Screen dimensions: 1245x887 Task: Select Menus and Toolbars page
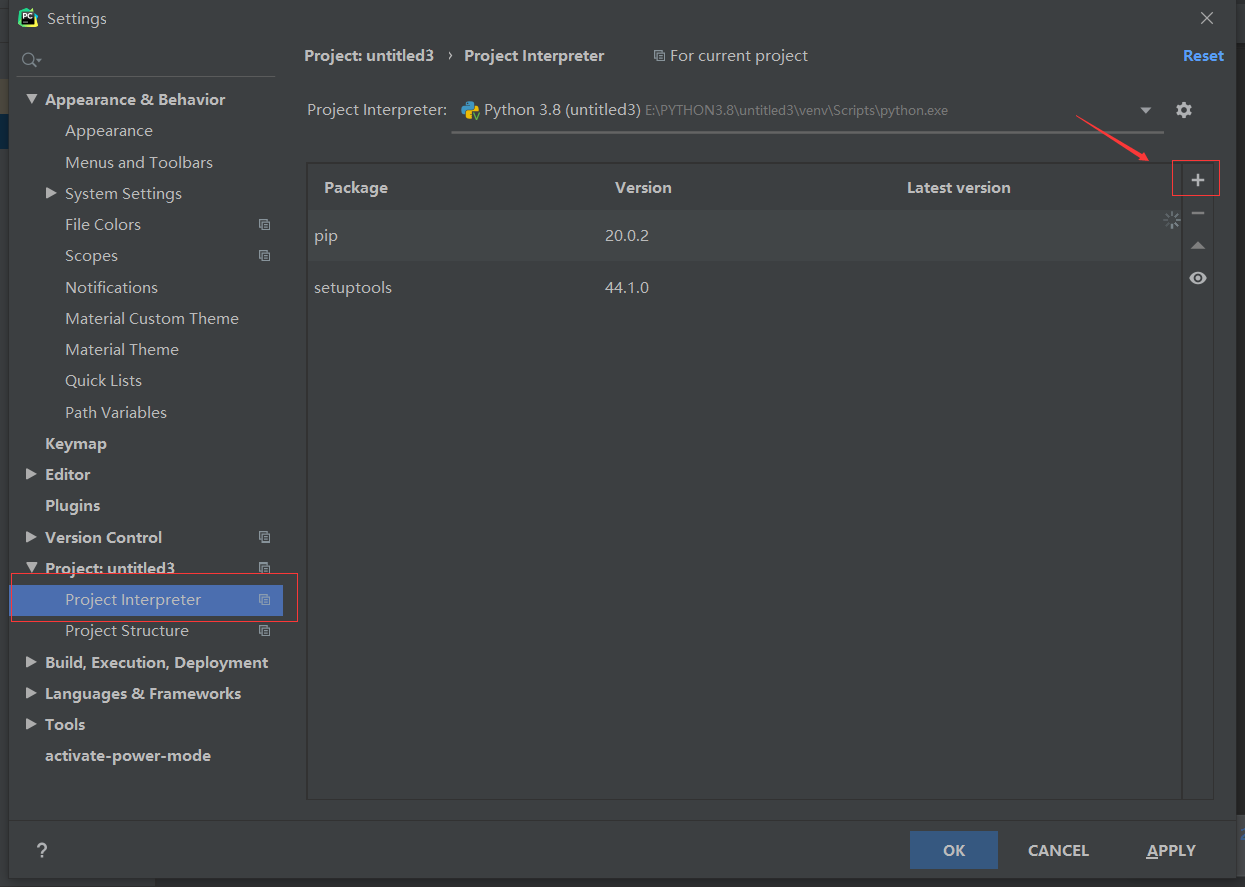coord(139,162)
